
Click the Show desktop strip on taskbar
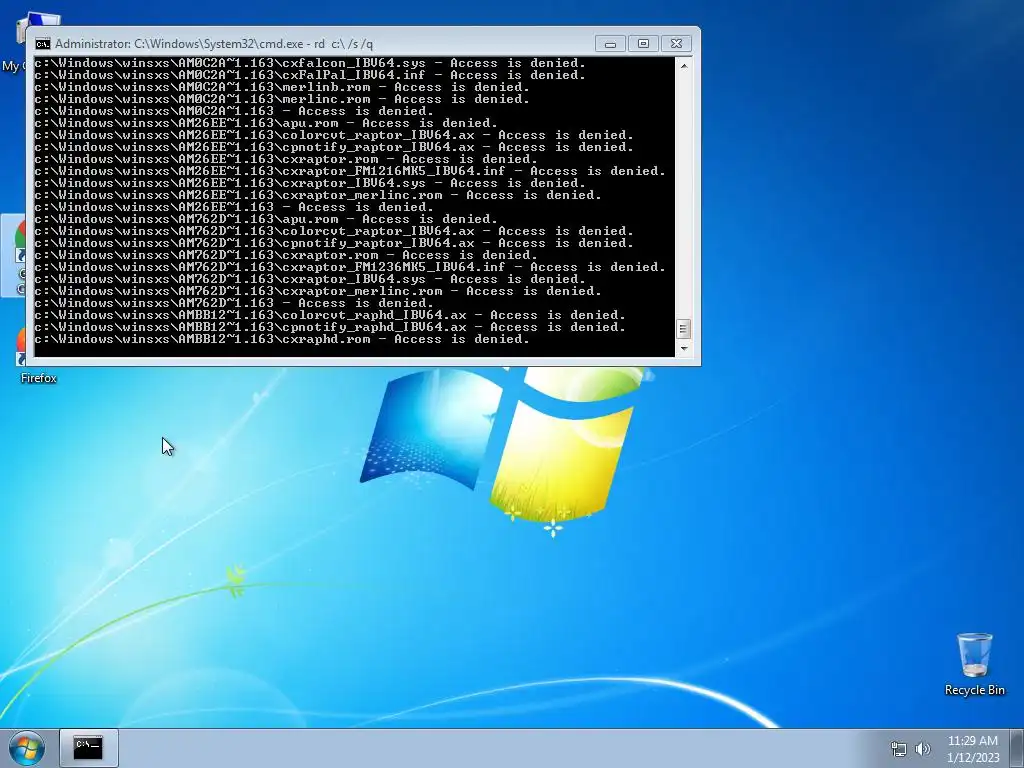point(1017,748)
